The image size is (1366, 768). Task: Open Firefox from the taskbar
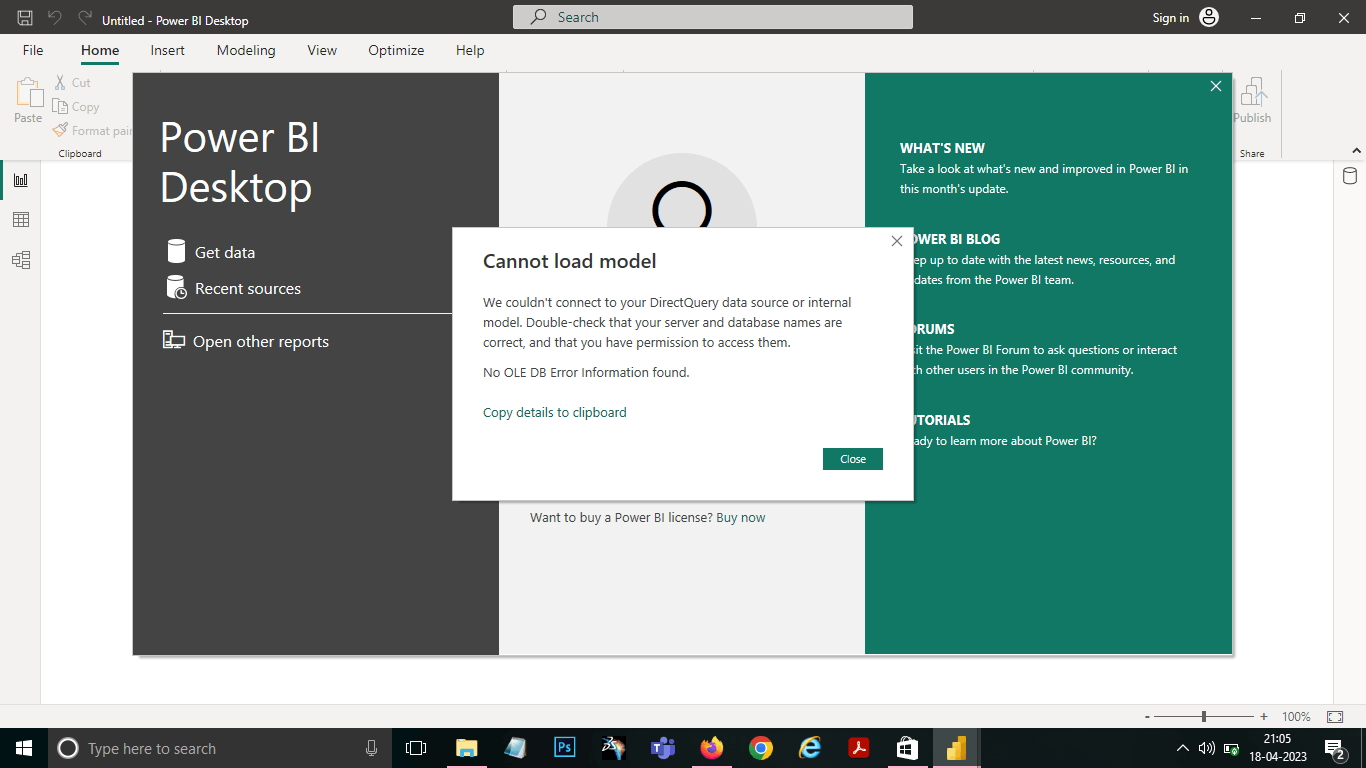click(712, 748)
